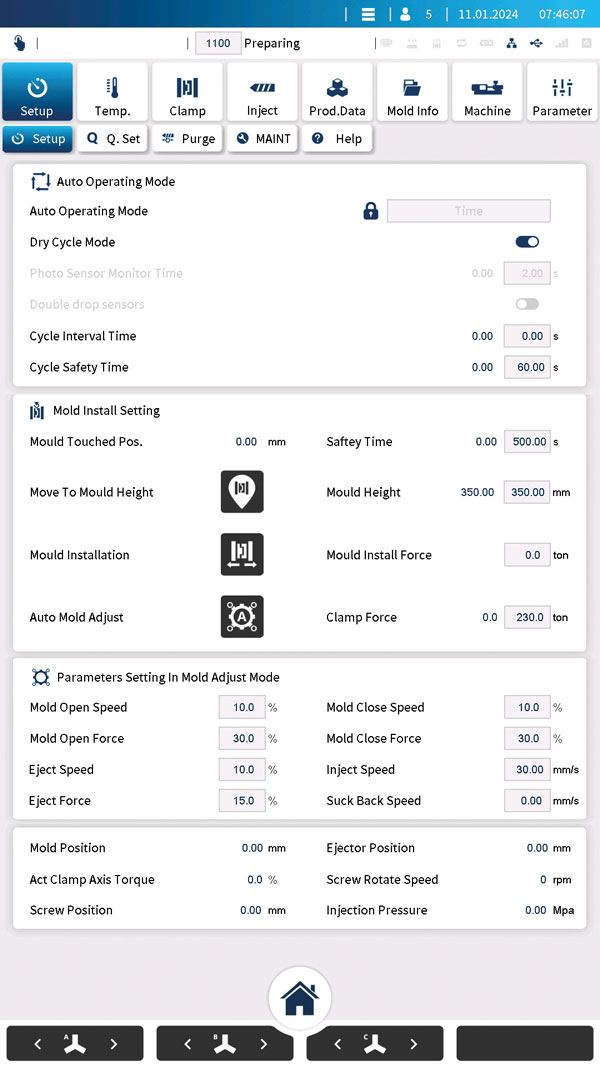Click the manual mode hand icon
This screenshot has height=1067, width=600.
(x=19, y=43)
